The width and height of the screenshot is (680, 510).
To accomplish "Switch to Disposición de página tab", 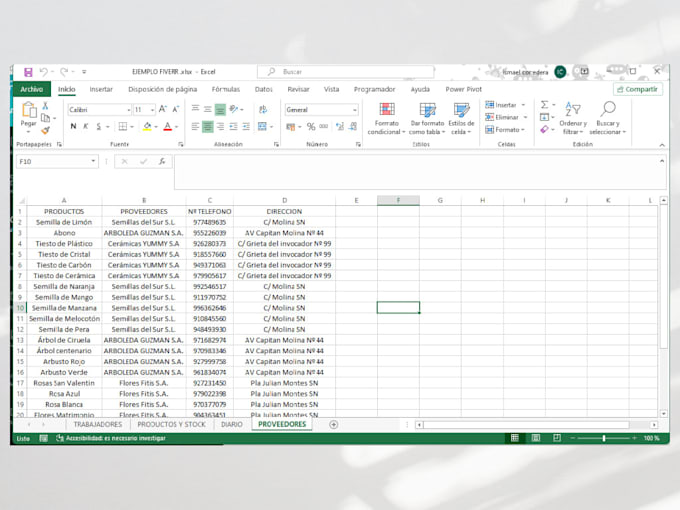I will (x=163, y=89).
